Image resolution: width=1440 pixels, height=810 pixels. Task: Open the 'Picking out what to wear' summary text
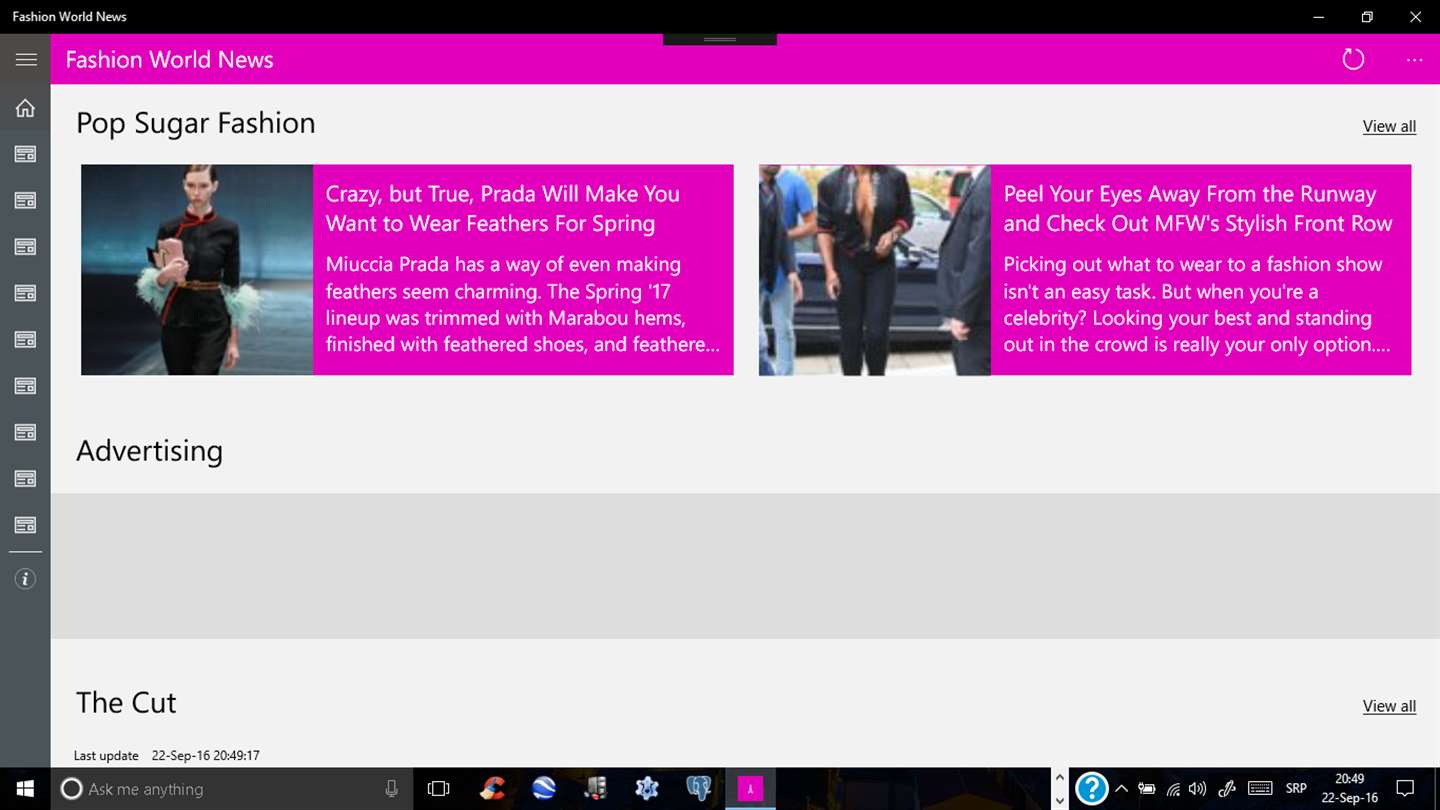click(x=1196, y=304)
